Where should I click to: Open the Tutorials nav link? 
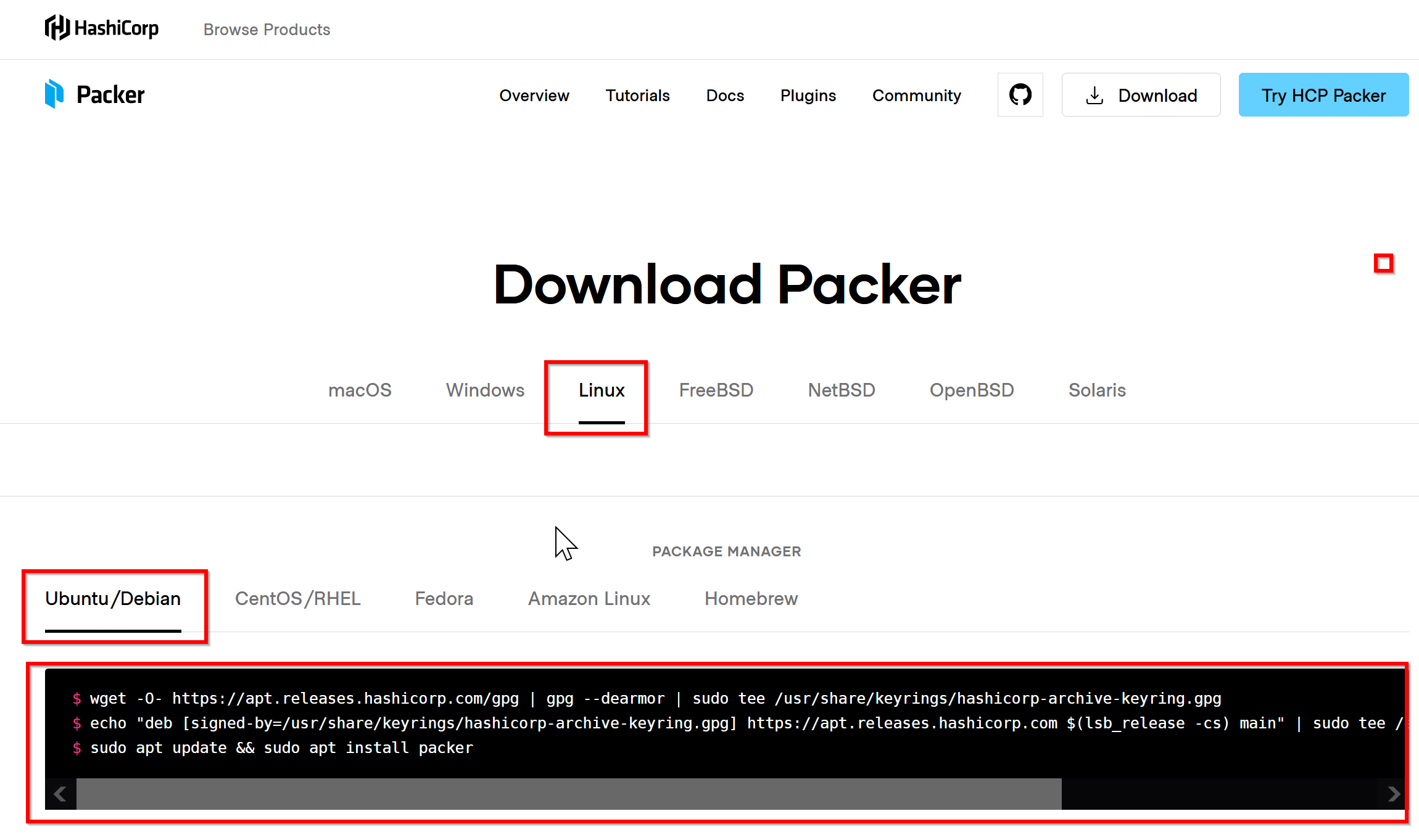coord(637,96)
